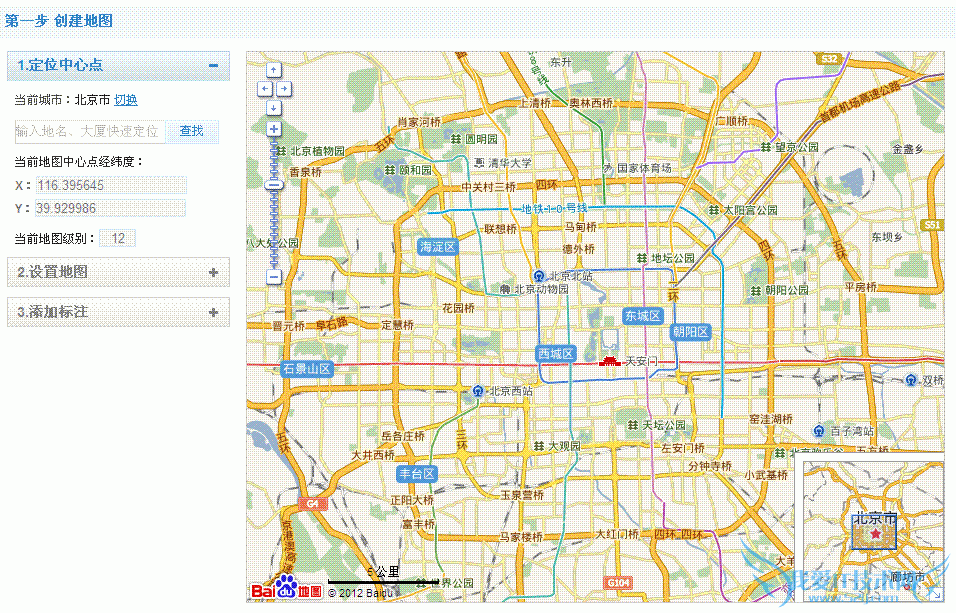
Task: Click the pan right arrow on the map
Action: click(282, 88)
